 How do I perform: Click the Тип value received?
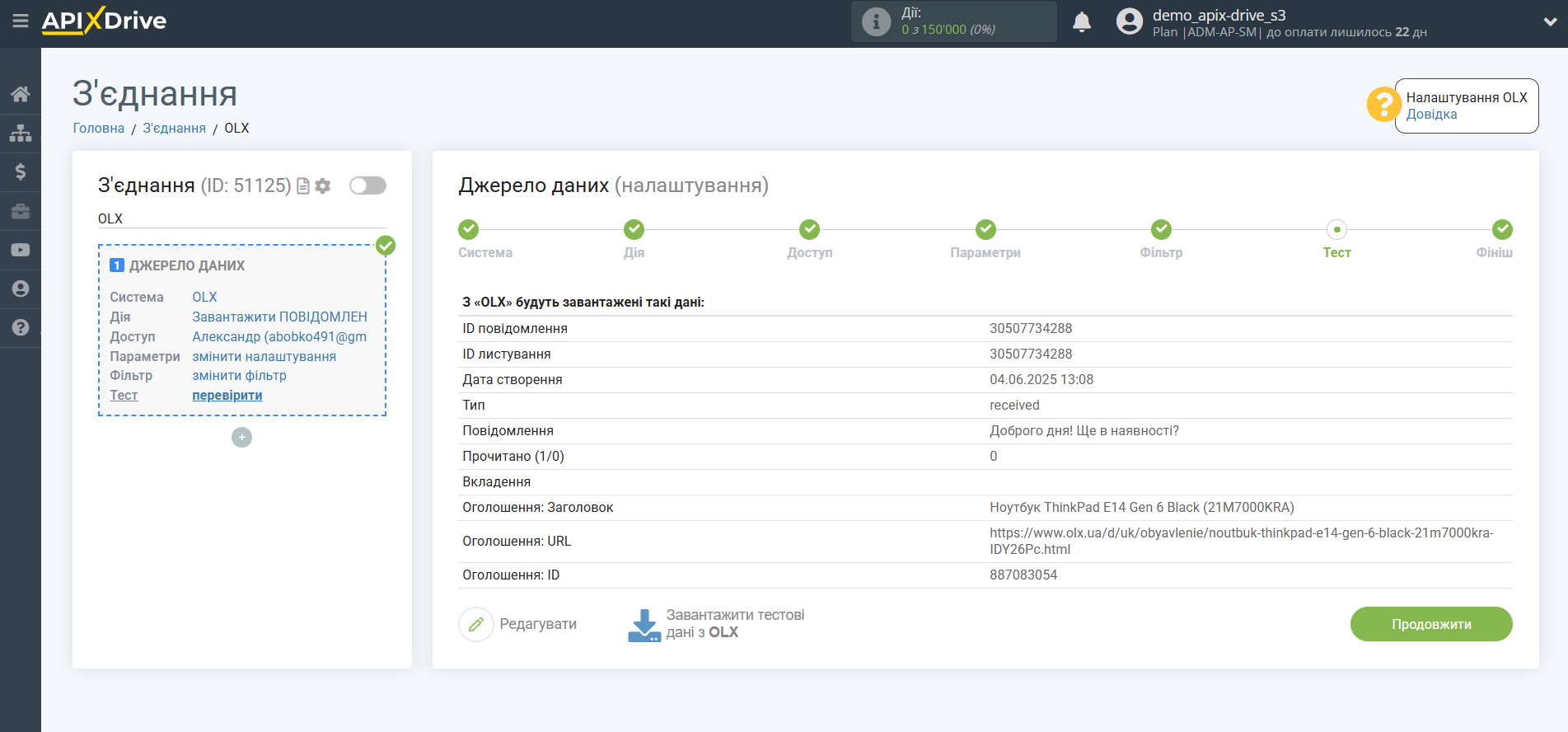[1014, 406]
